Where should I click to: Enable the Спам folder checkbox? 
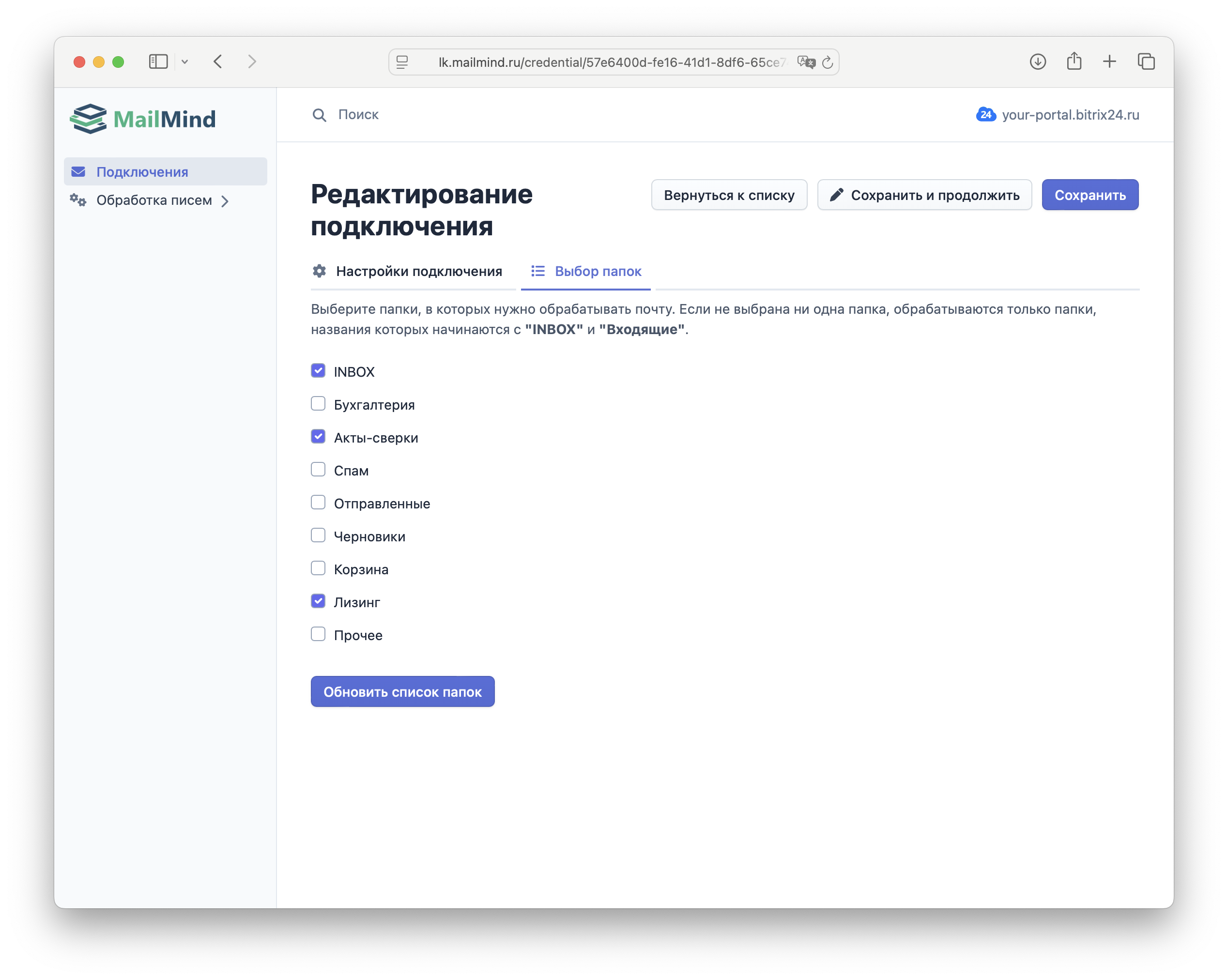318,469
